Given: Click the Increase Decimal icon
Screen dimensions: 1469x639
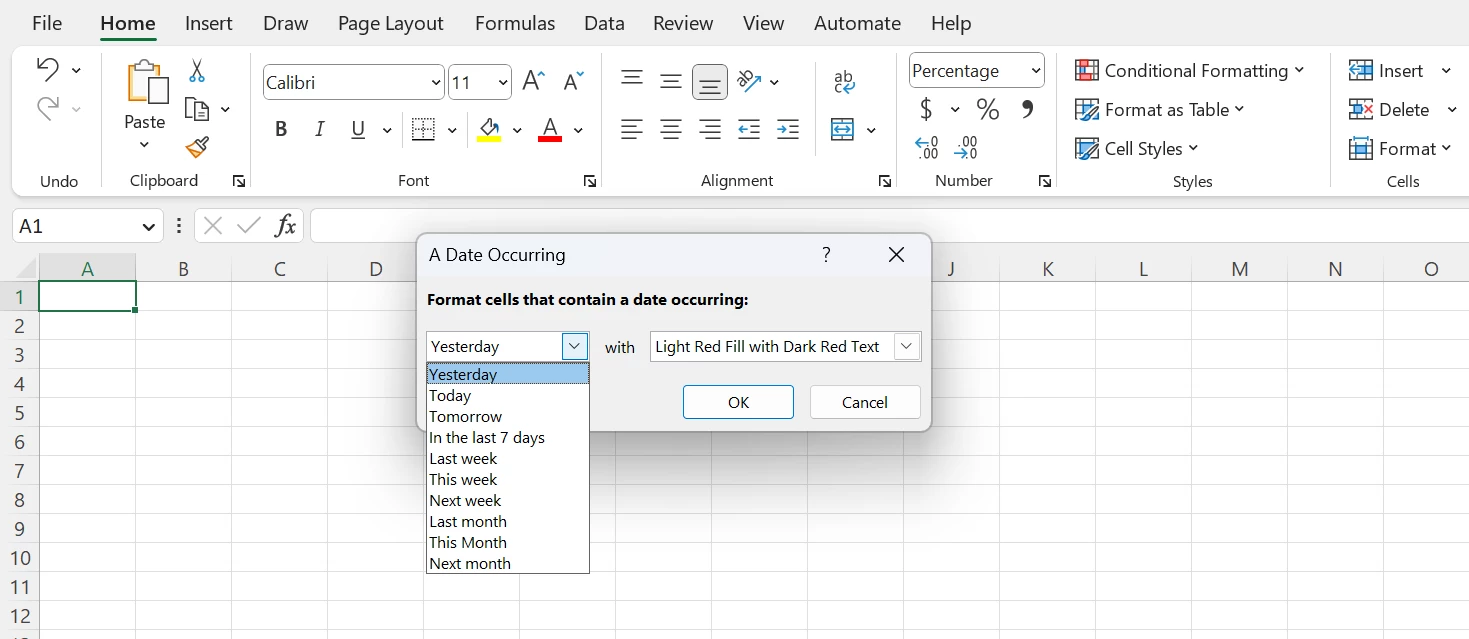Looking at the screenshot, I should (x=927, y=149).
